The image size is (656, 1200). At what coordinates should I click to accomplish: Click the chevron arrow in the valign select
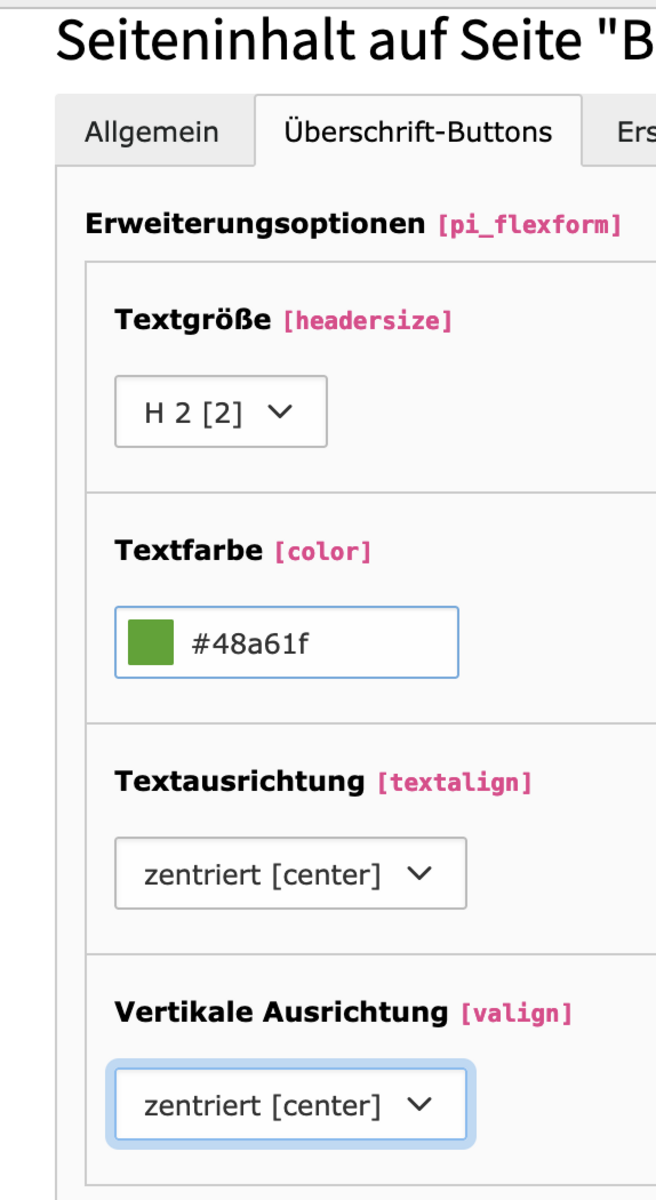(420, 1104)
